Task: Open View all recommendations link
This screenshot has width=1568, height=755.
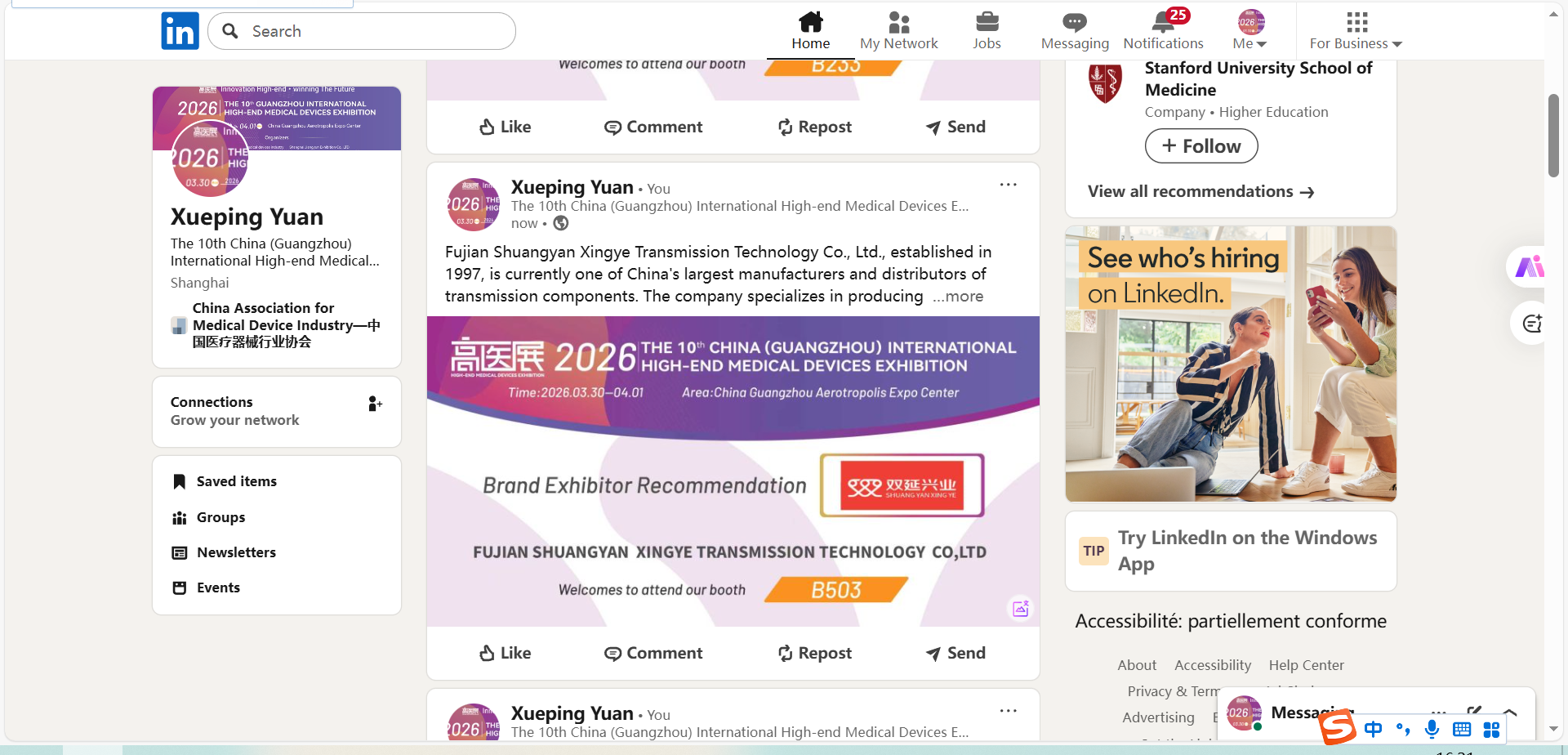Action: 1200,191
